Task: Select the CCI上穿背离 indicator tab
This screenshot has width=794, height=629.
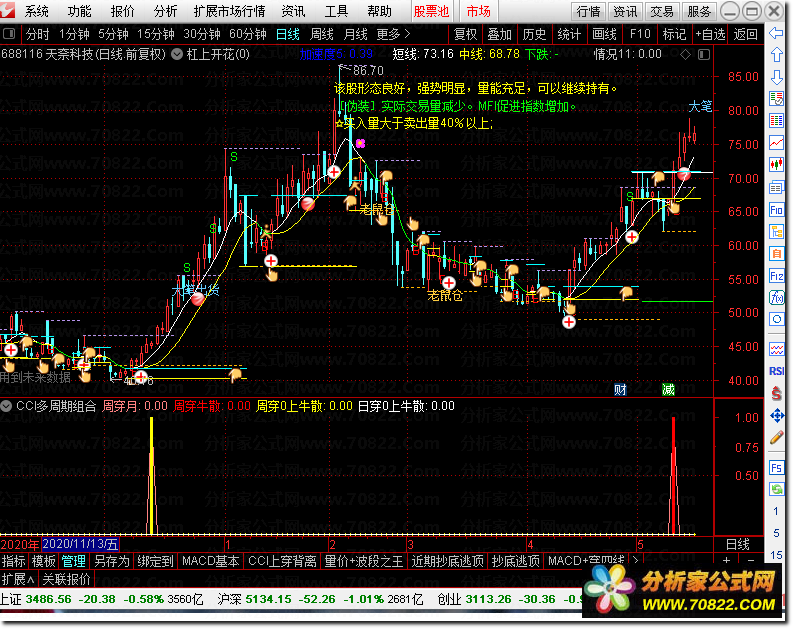Action: click(x=282, y=561)
